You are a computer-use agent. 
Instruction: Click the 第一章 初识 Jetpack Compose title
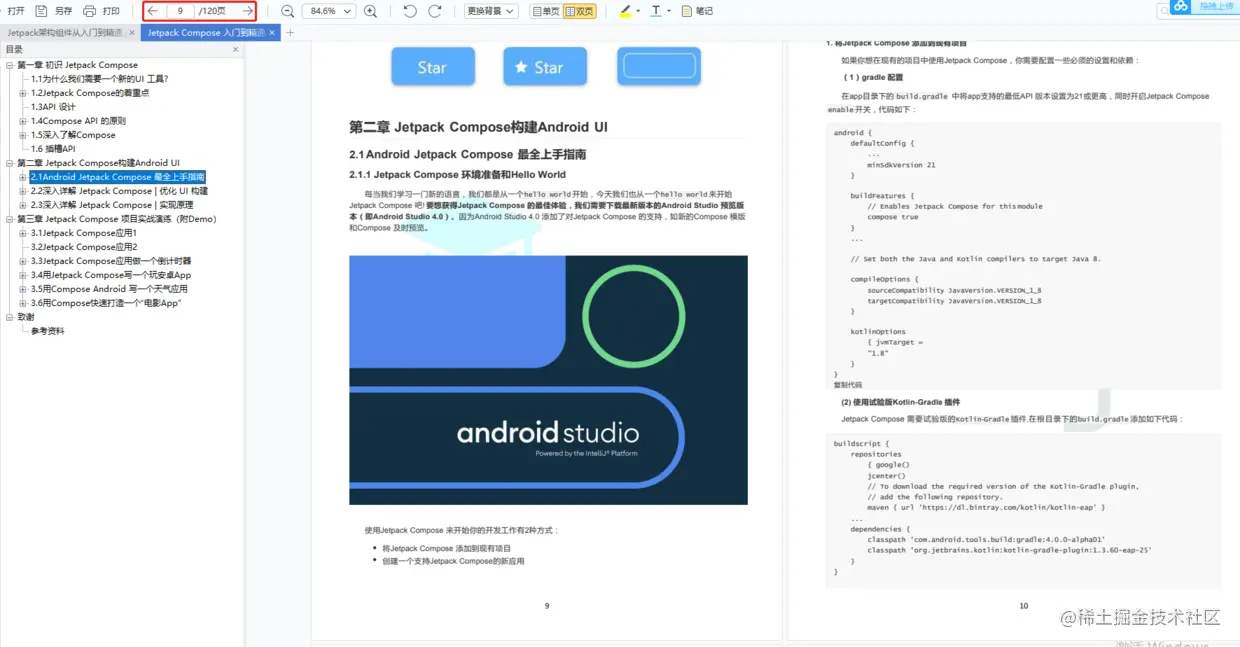(x=77, y=65)
